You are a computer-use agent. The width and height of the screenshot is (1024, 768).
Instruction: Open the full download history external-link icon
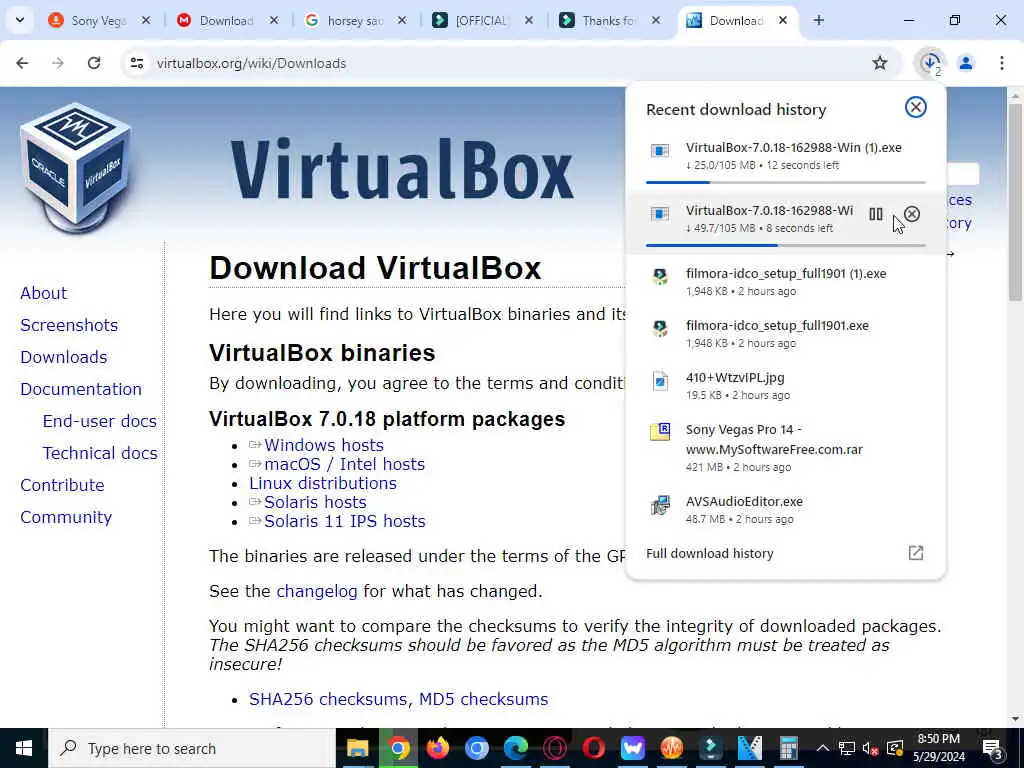point(916,553)
